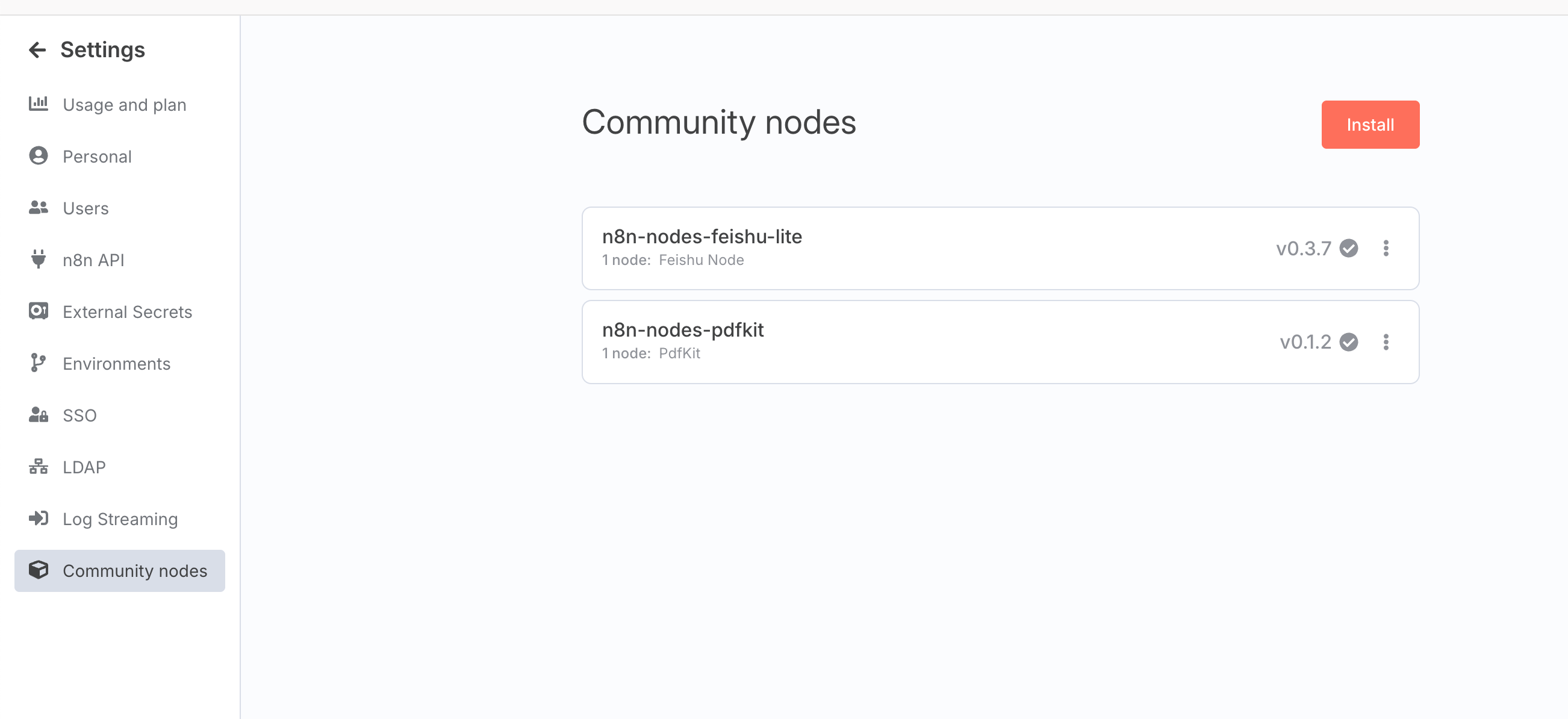Click the PdfKit node label

click(679, 353)
